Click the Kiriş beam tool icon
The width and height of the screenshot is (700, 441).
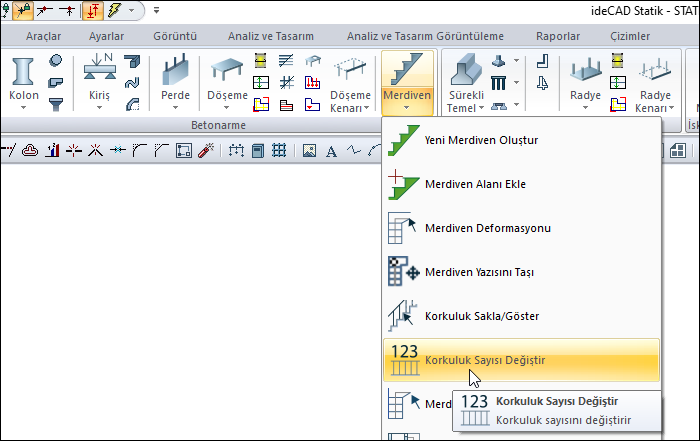[x=99, y=67]
